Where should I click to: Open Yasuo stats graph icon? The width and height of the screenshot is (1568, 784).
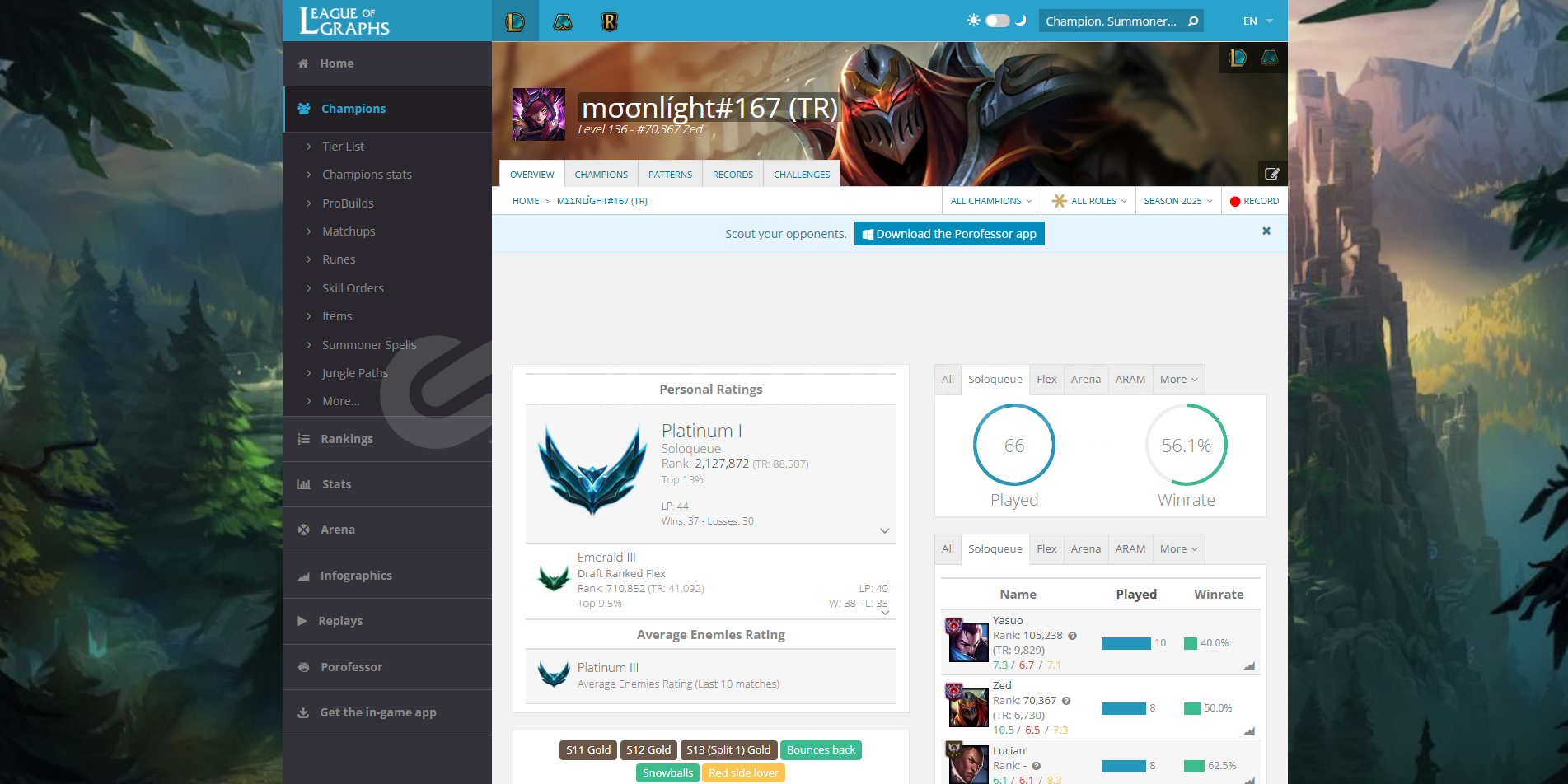pos(1249,666)
